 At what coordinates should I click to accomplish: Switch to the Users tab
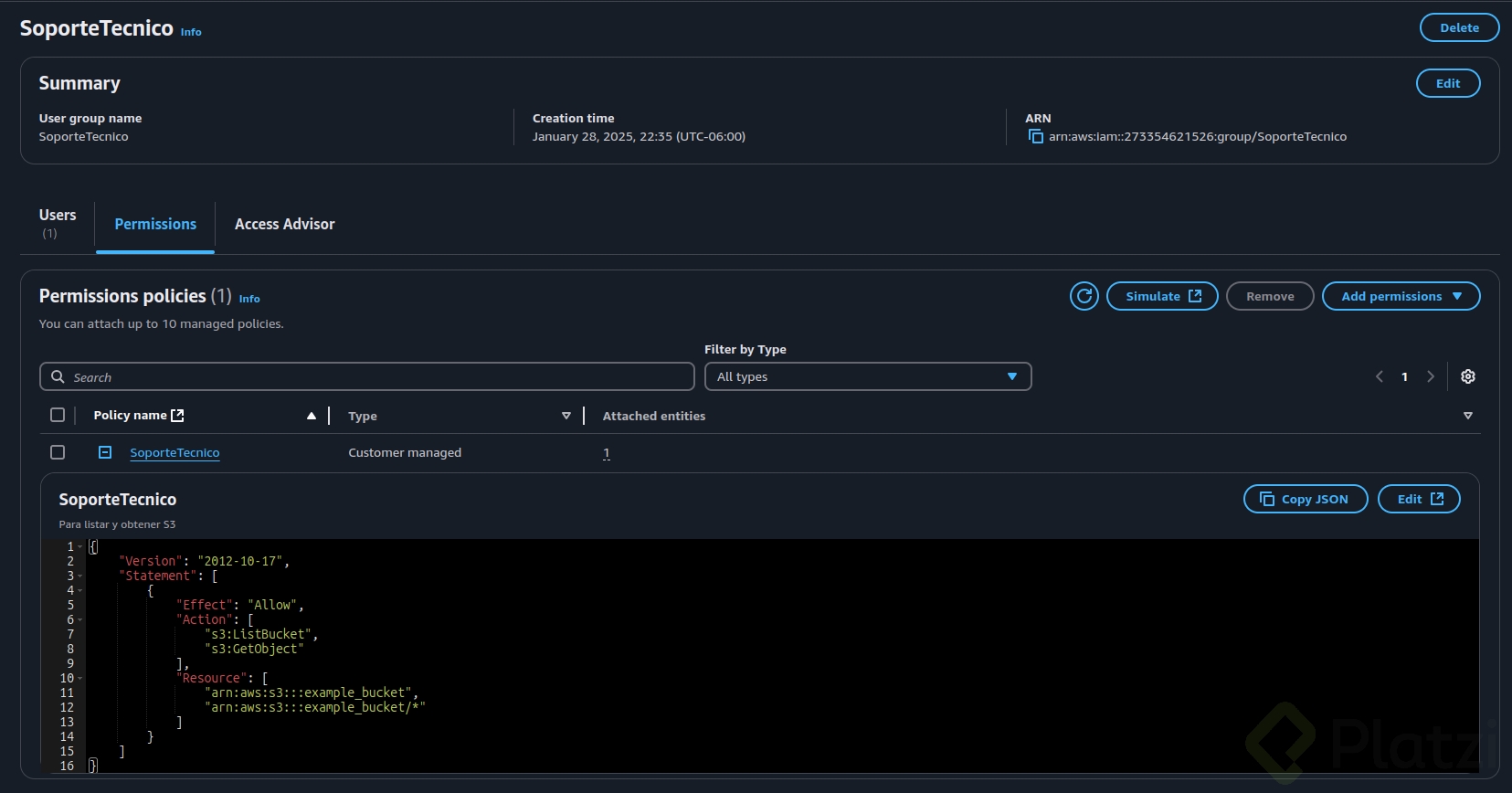click(x=58, y=224)
